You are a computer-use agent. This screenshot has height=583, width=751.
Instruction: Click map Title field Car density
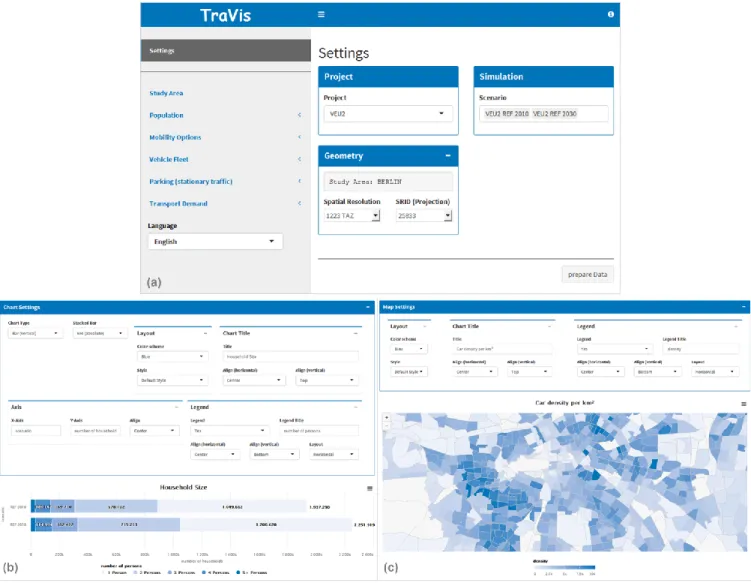click(502, 349)
